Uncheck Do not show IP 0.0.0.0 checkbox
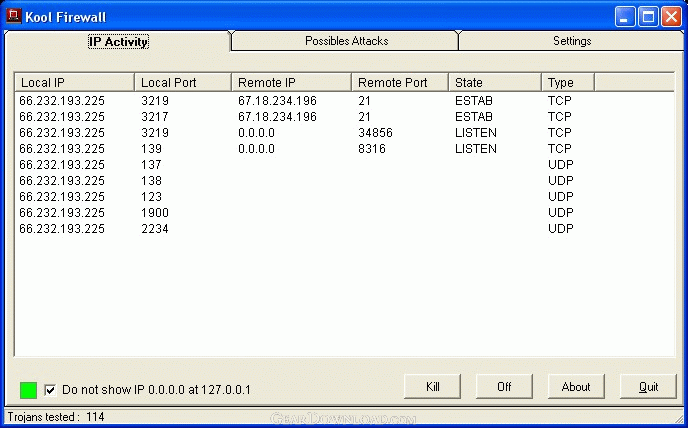 coord(50,390)
